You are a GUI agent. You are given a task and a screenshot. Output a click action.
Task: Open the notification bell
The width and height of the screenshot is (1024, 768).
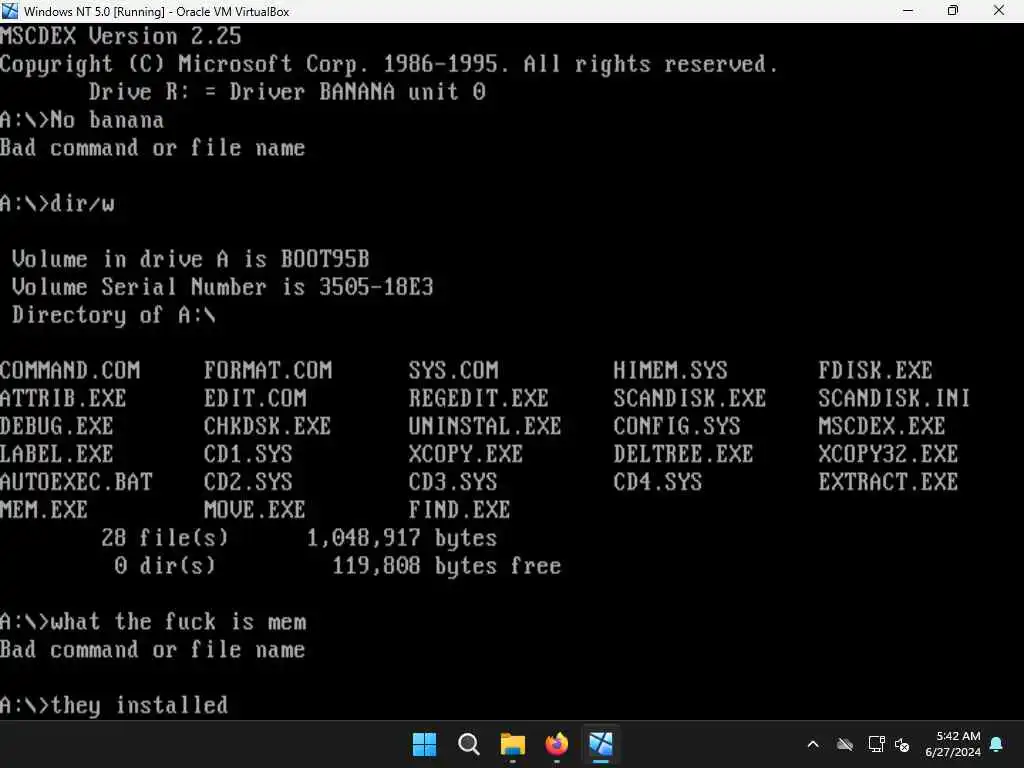click(x=997, y=744)
